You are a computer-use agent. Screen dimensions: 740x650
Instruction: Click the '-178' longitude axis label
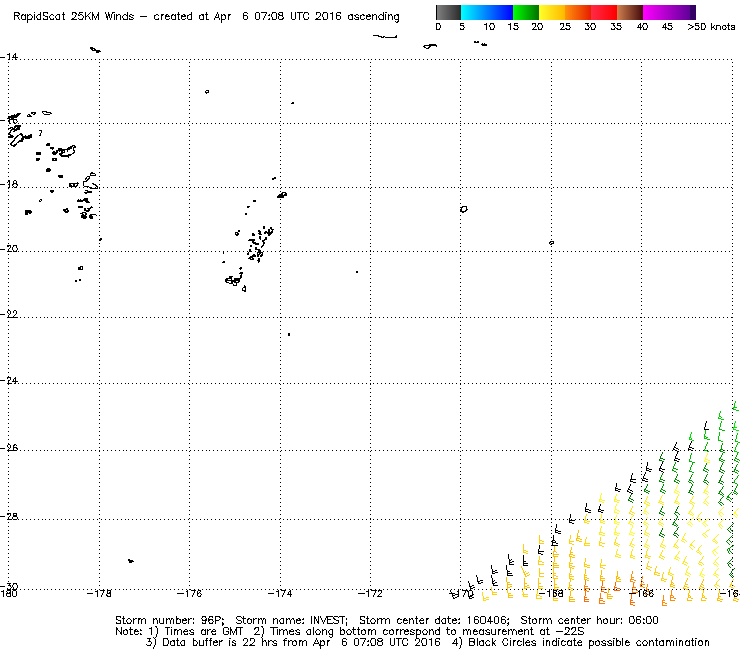coord(99,593)
